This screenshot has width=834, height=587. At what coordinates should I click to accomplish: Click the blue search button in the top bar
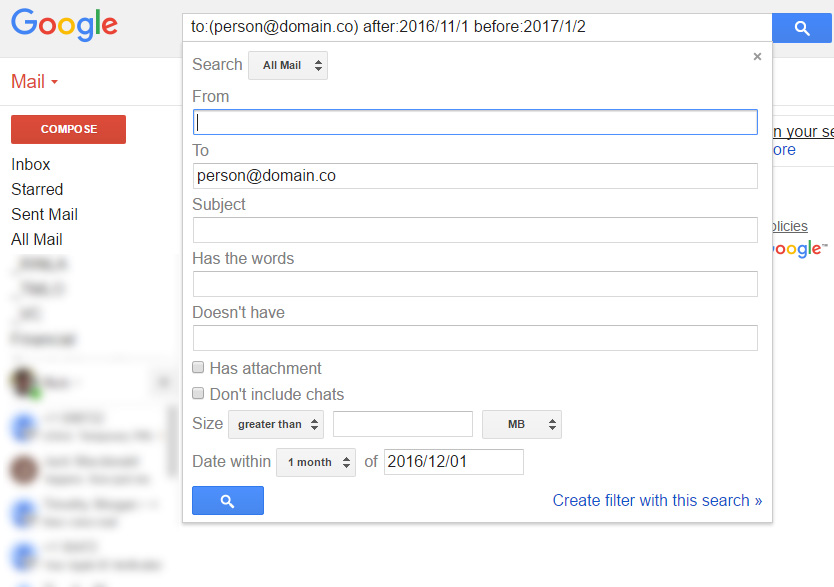click(x=801, y=28)
